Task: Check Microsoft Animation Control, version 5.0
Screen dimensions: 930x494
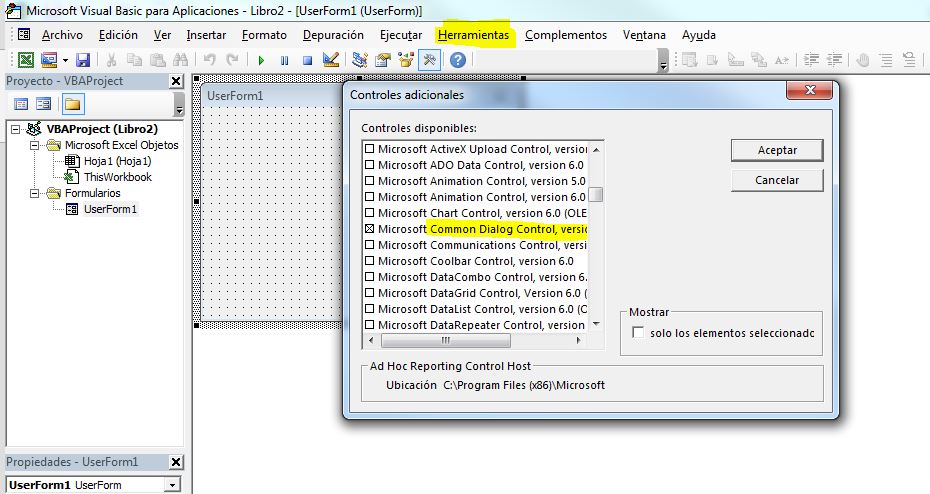Action: point(370,181)
